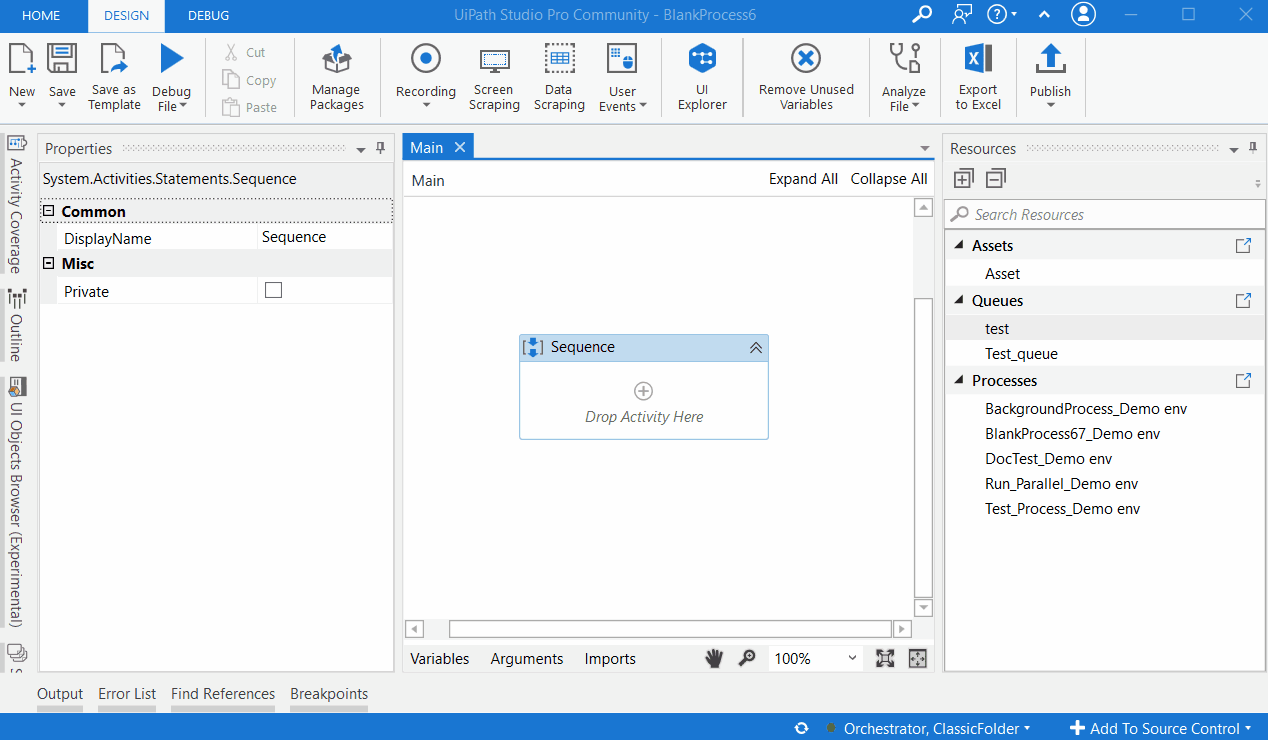The image size is (1268, 740).
Task: Collapse the Misc property group
Action: pos(48,263)
